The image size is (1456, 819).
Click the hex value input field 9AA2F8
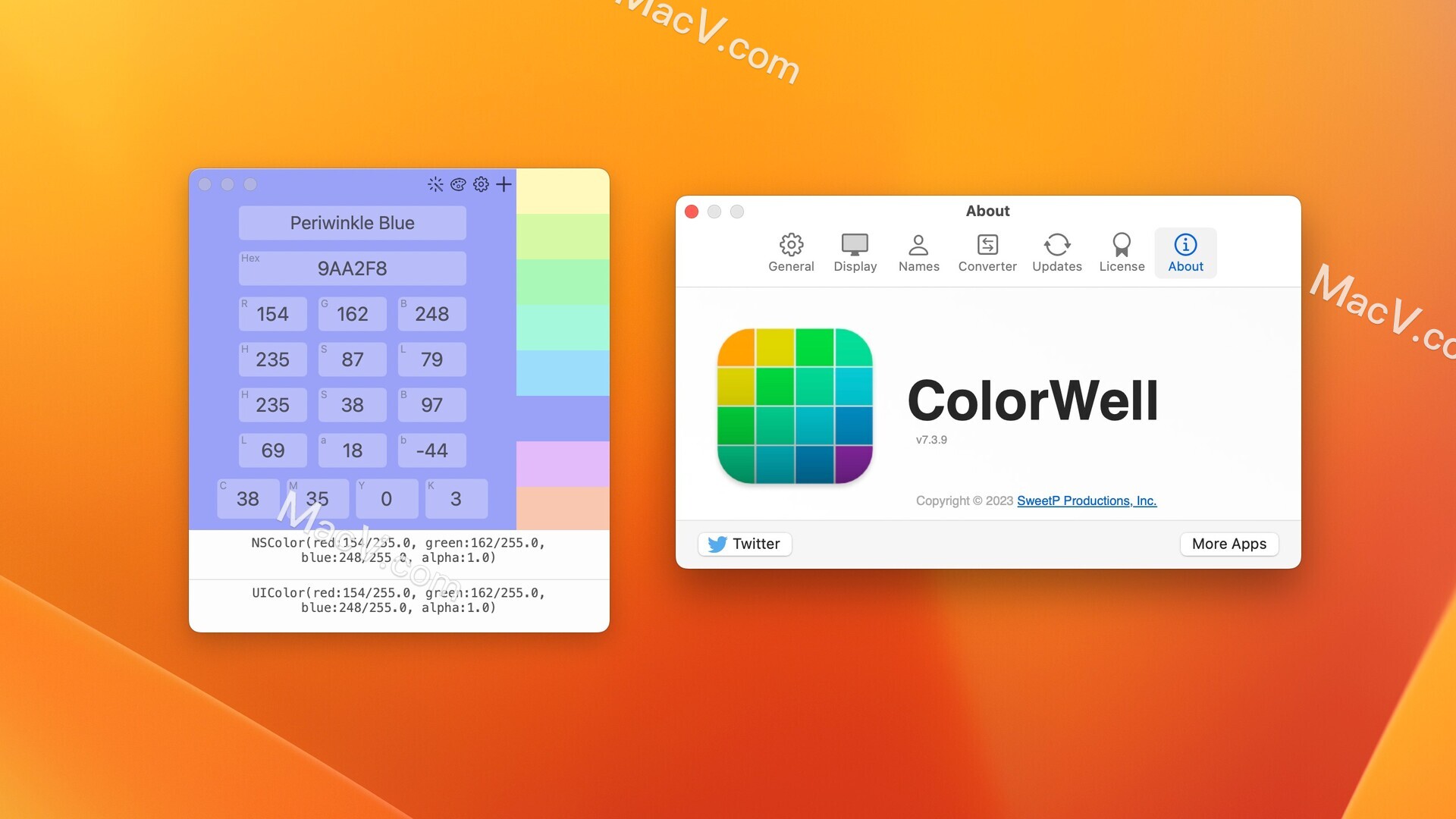pyautogui.click(x=352, y=267)
